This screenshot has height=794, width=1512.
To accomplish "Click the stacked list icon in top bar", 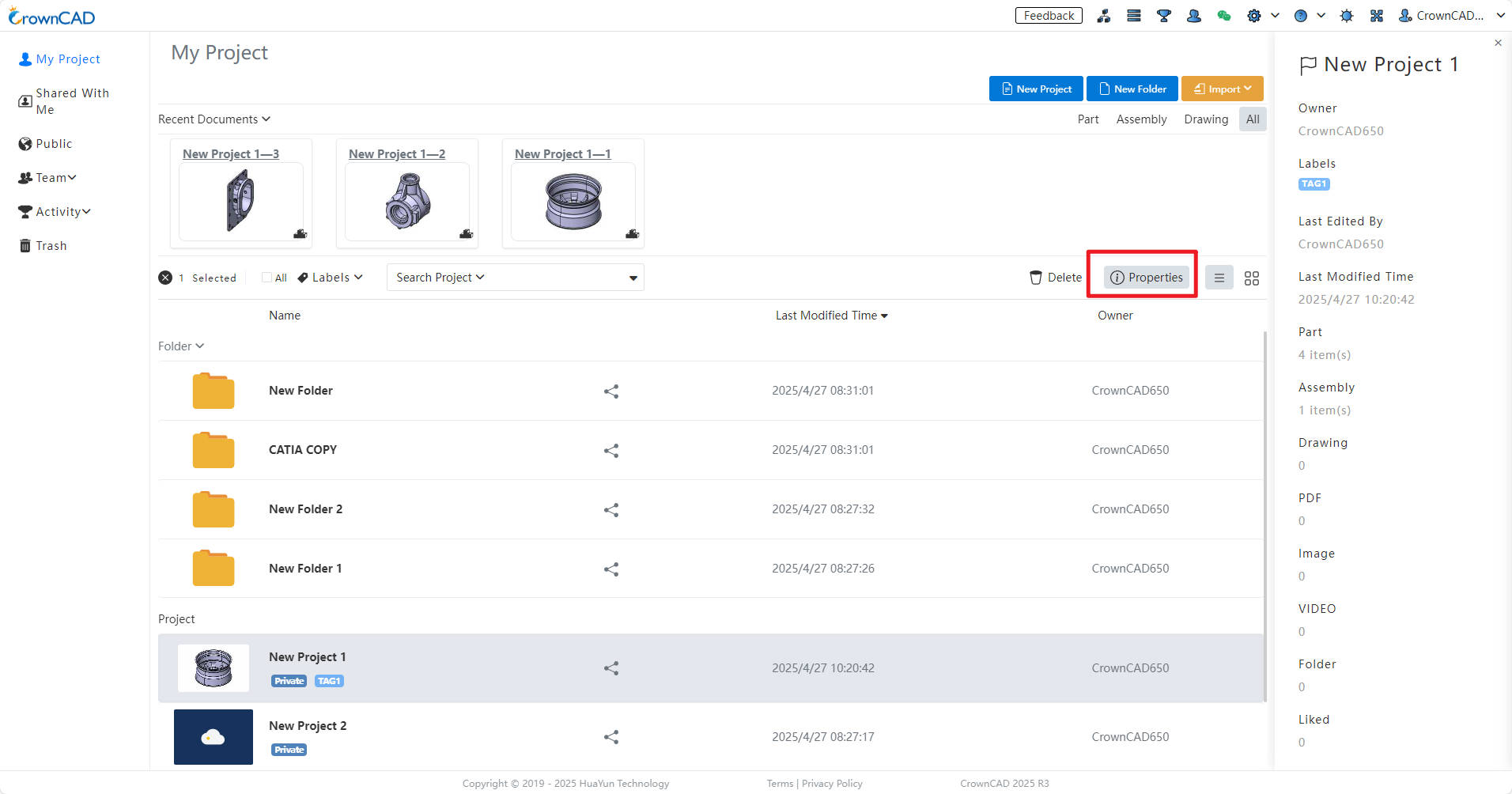I will (1133, 16).
